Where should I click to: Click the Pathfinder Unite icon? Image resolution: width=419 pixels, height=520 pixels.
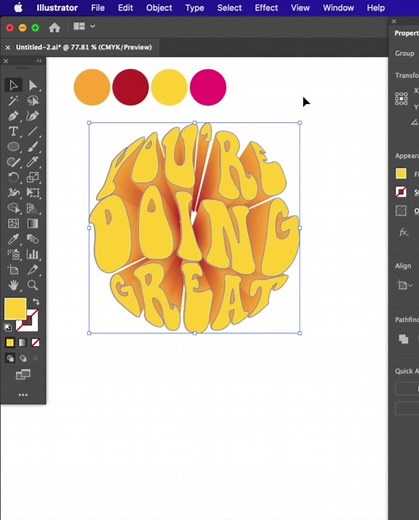click(403, 339)
